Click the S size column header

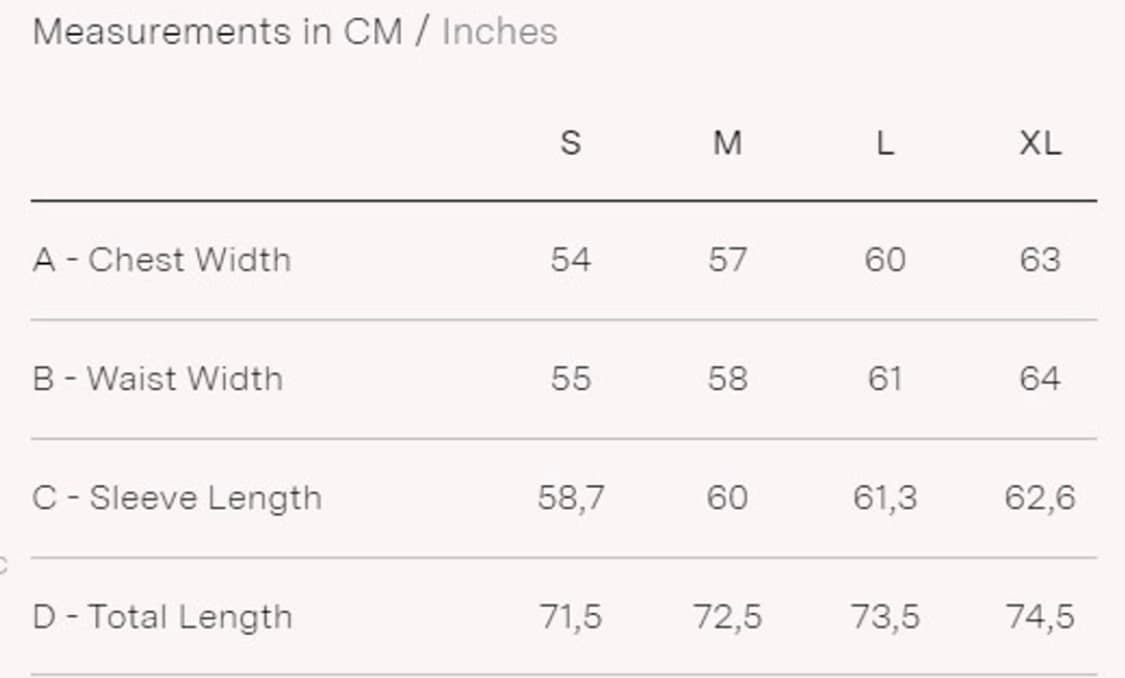pos(570,144)
